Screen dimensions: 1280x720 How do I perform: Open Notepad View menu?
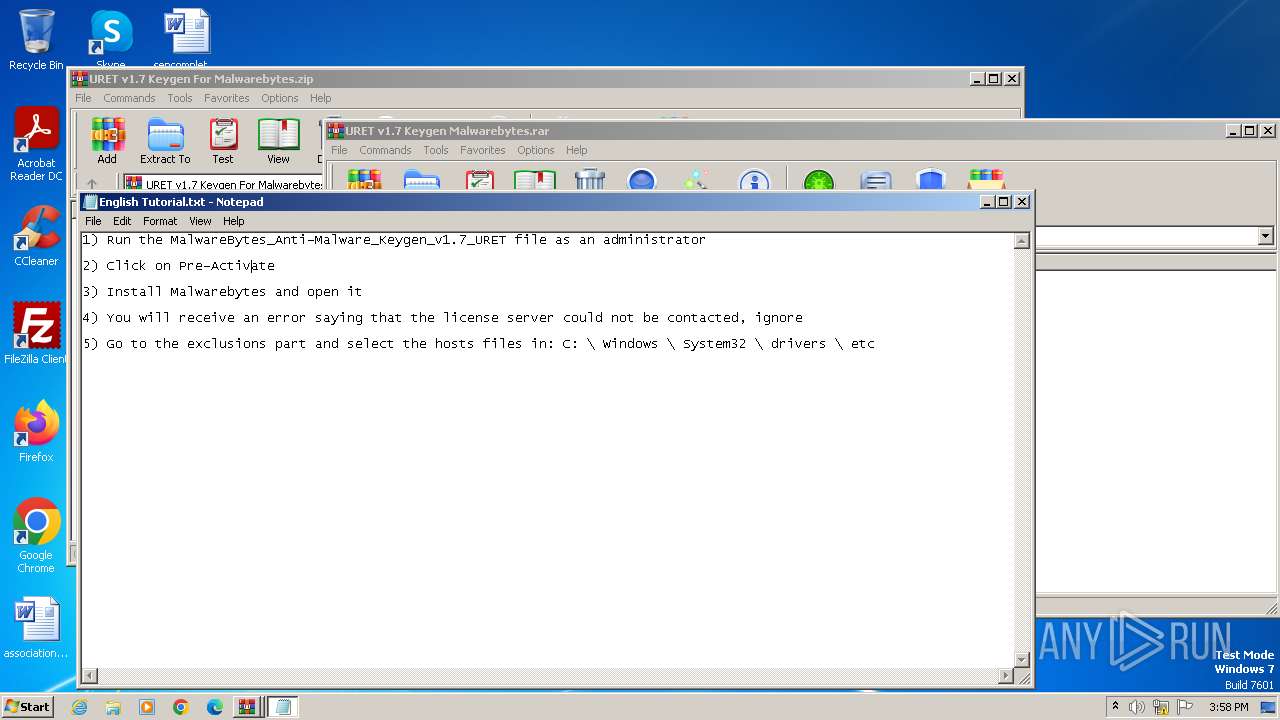(200, 221)
